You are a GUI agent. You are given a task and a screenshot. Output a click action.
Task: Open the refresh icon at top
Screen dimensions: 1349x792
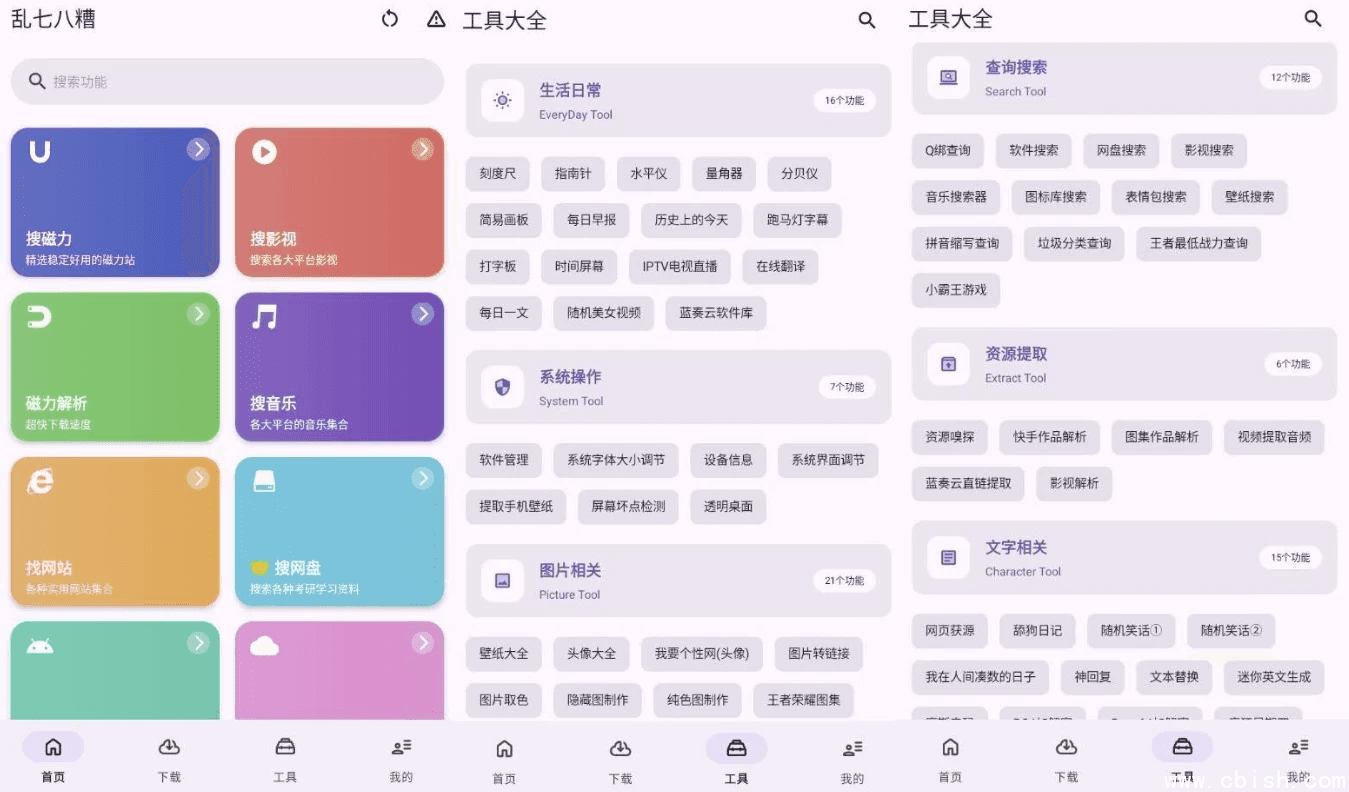(x=389, y=18)
